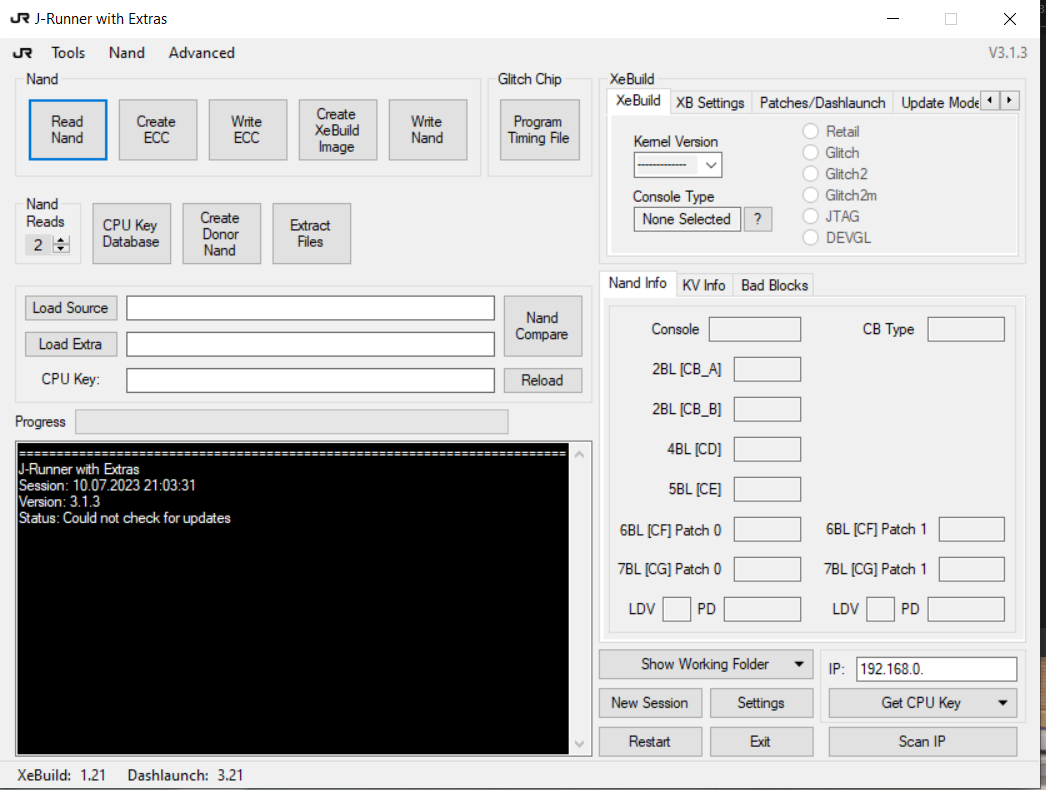Select the XeBuild tab
This screenshot has width=1046, height=790.
click(x=638, y=101)
